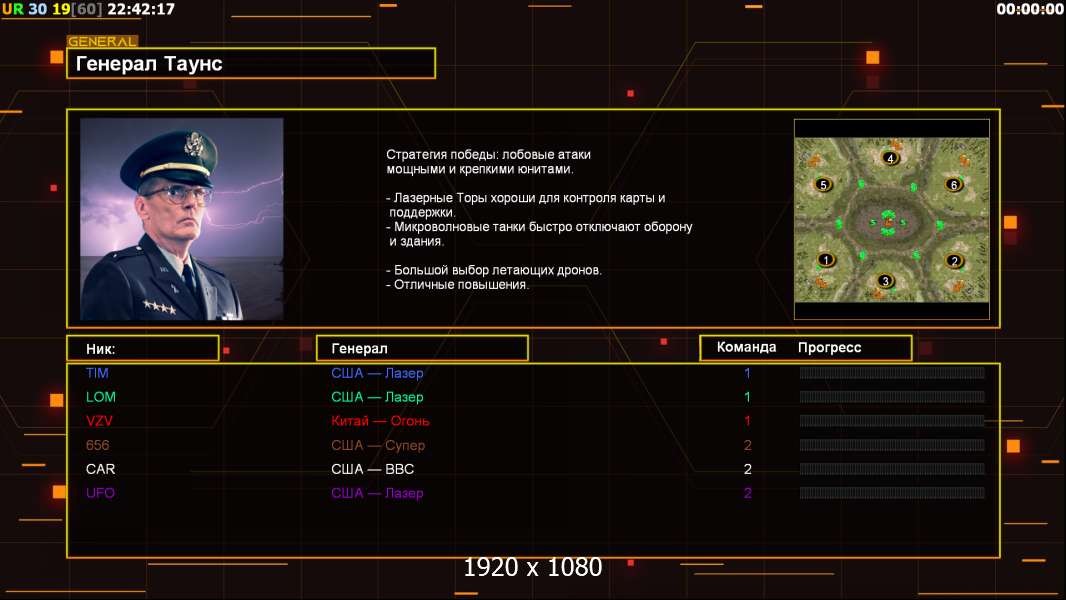Click the 22:42:17 clock at top left
Image resolution: width=1066 pixels, height=600 pixels.
click(x=141, y=9)
